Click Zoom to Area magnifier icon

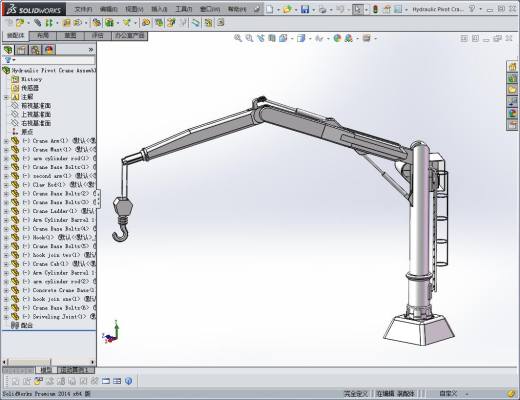click(249, 38)
